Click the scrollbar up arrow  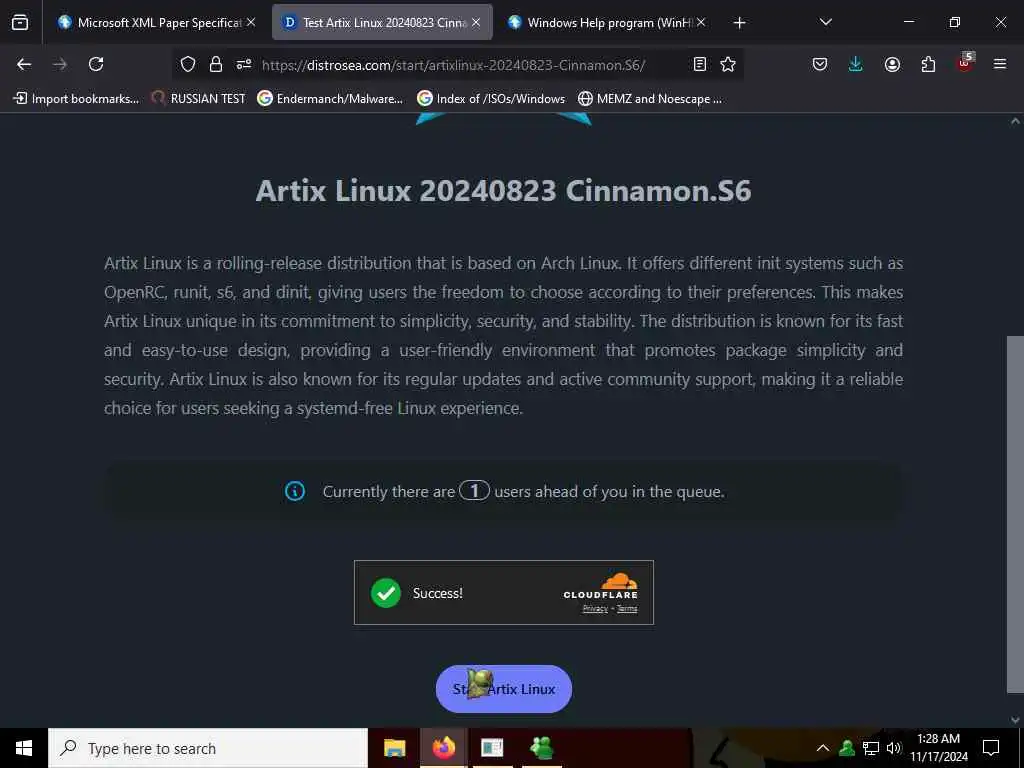[1015, 121]
